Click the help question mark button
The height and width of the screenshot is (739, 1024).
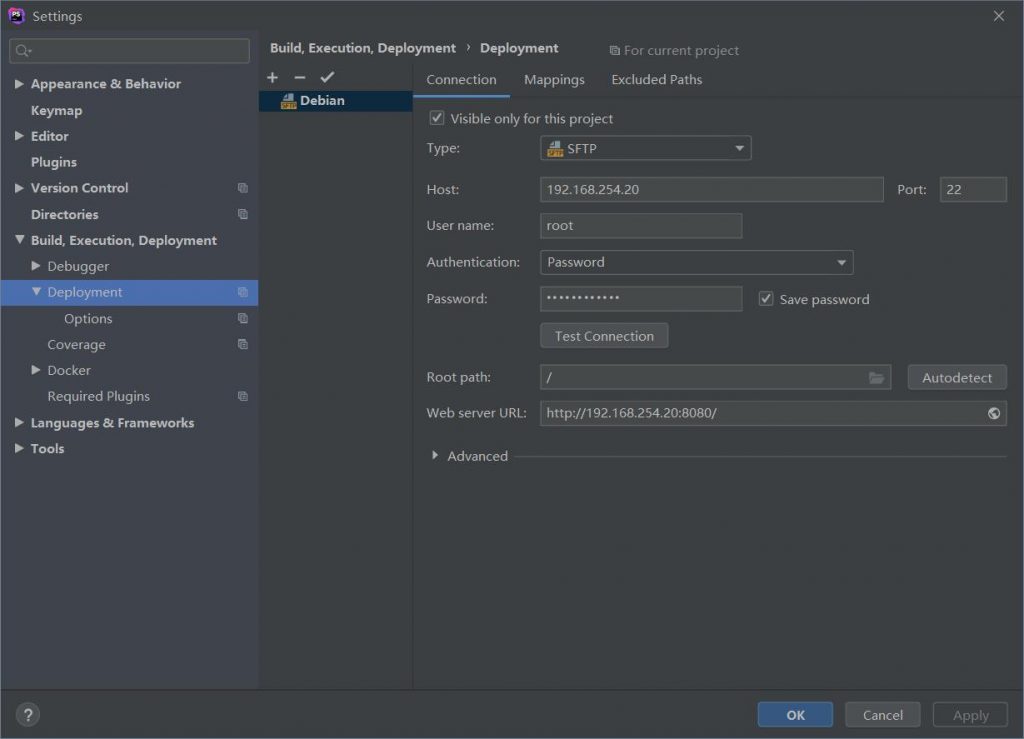point(28,715)
